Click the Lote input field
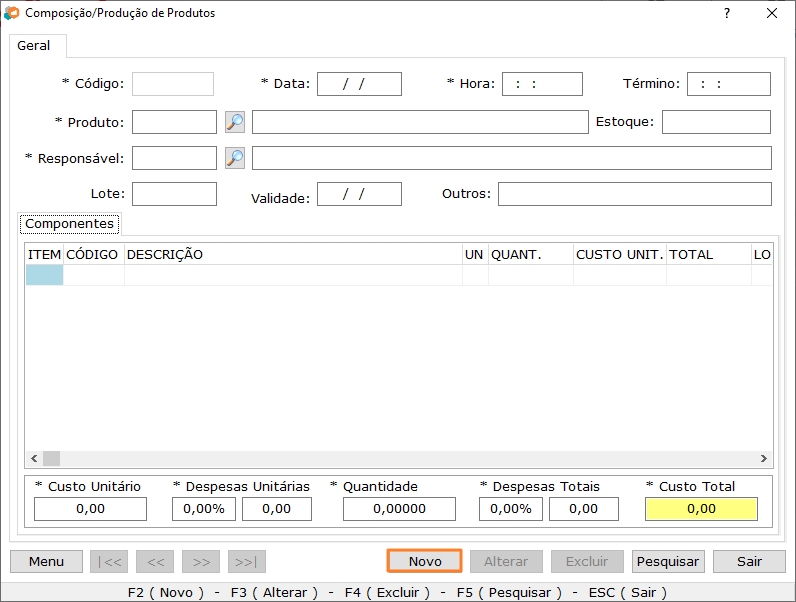 click(x=174, y=194)
